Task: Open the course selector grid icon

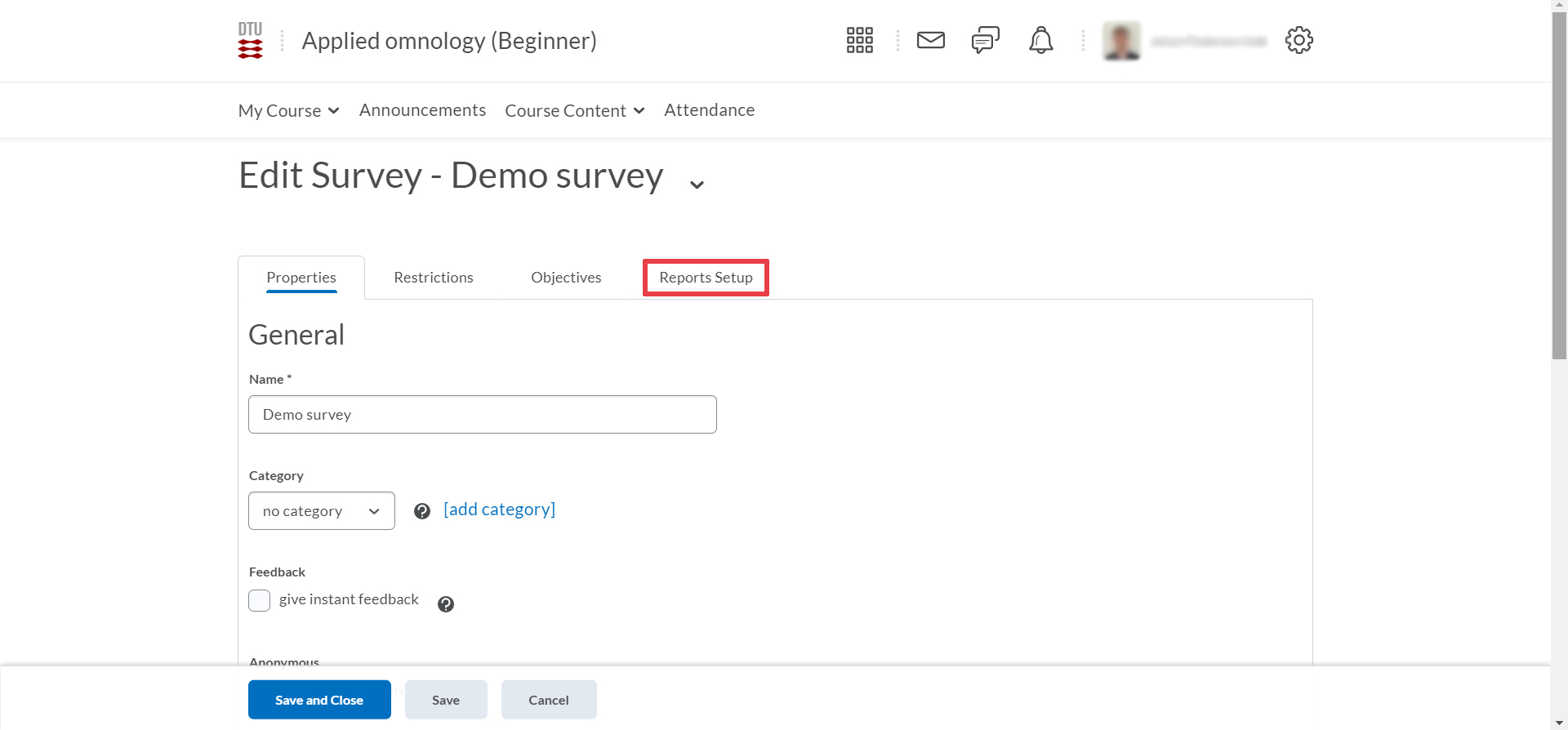Action: (859, 40)
